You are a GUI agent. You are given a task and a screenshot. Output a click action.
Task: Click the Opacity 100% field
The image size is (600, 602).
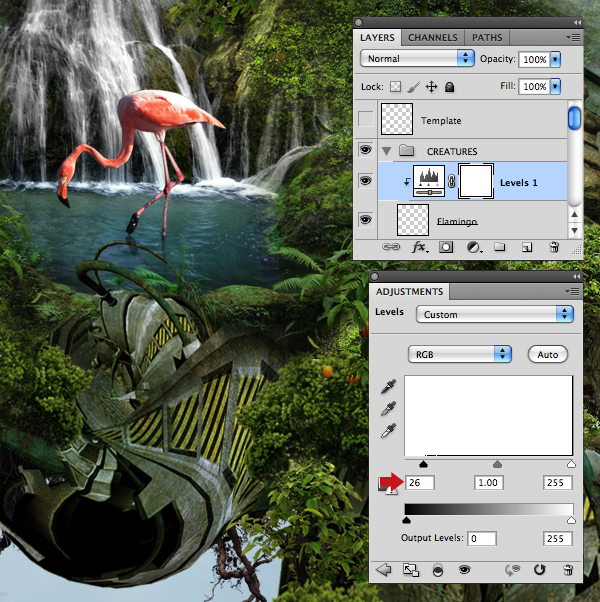click(x=534, y=60)
